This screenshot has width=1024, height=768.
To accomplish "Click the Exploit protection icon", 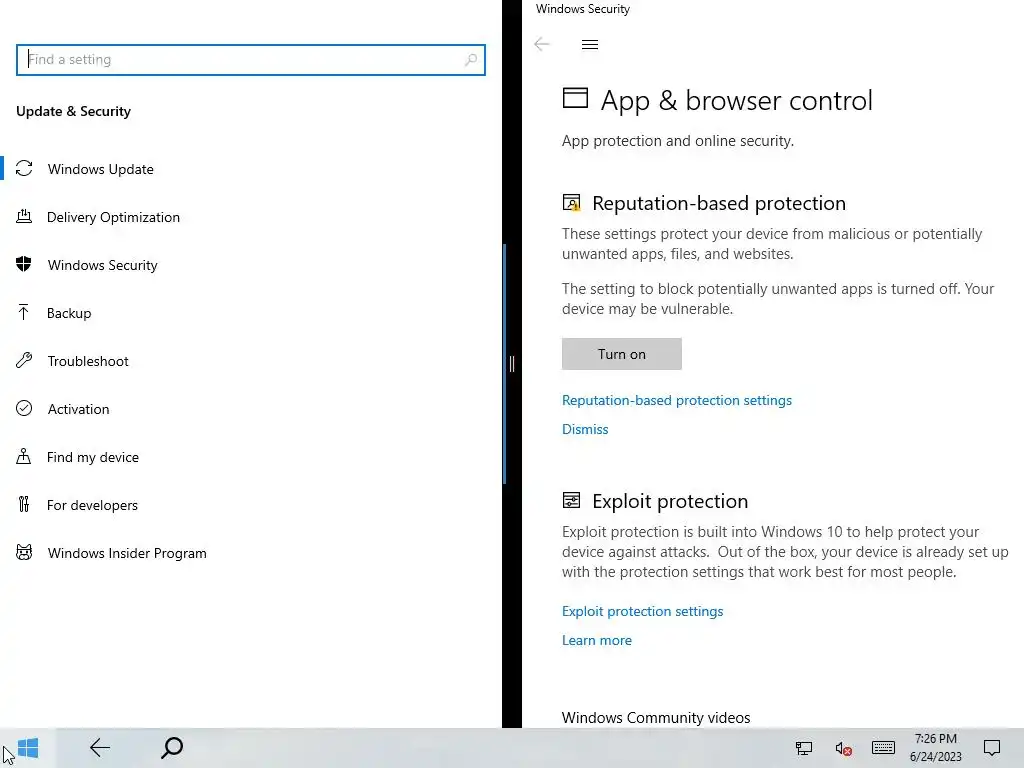I will pyautogui.click(x=571, y=500).
